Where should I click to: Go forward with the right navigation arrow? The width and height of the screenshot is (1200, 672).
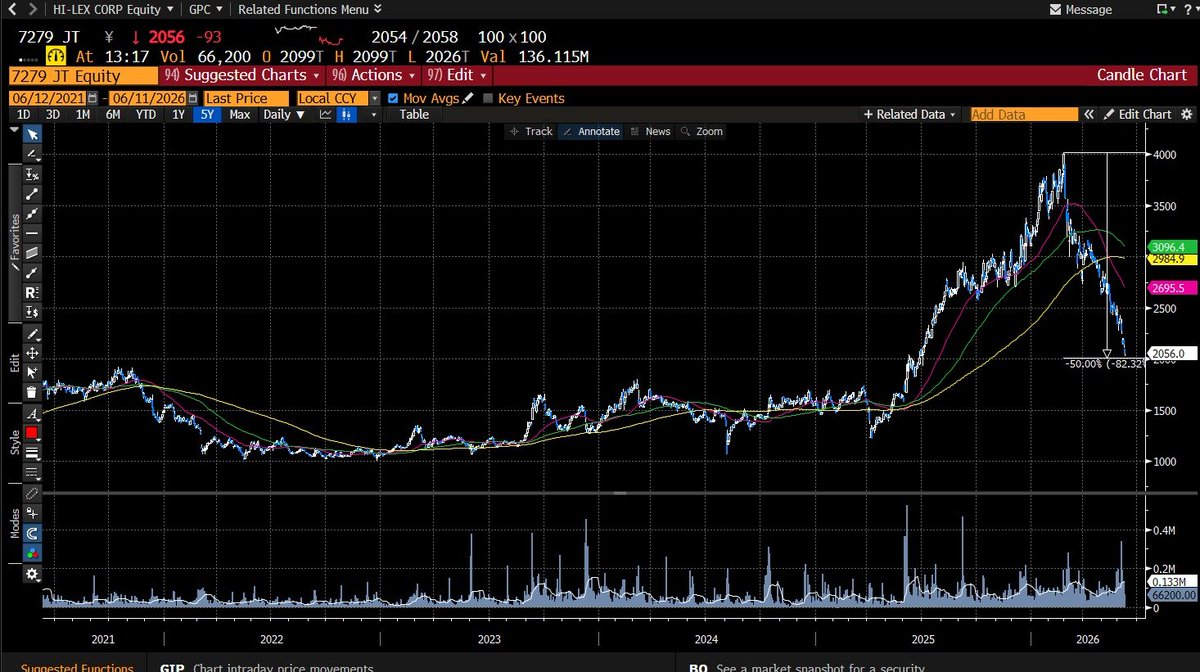31,9
